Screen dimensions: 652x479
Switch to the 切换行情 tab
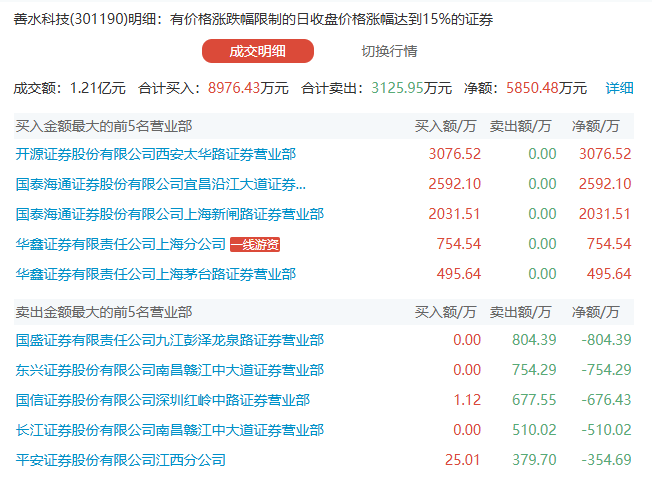[x=389, y=51]
